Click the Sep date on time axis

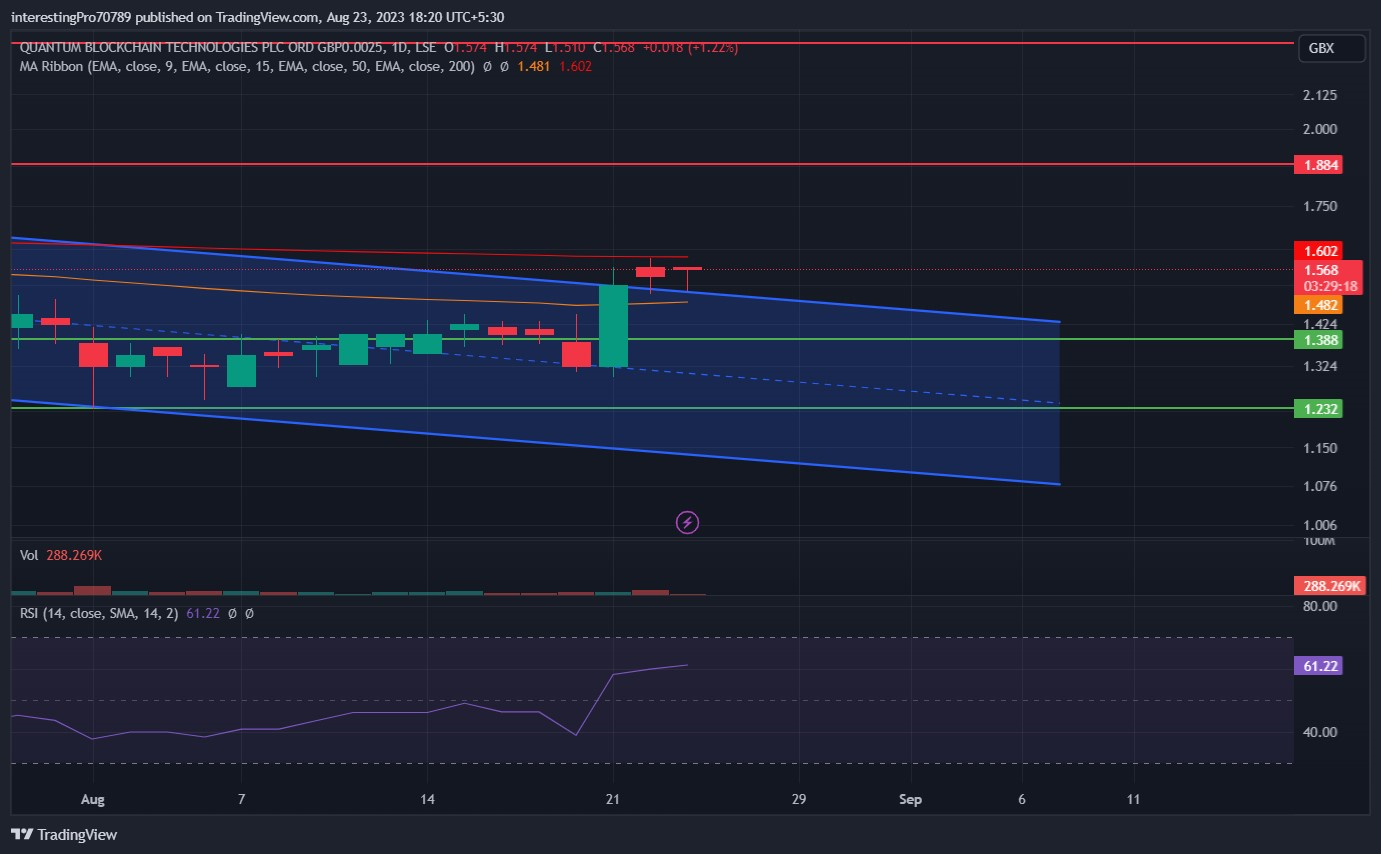coord(909,799)
